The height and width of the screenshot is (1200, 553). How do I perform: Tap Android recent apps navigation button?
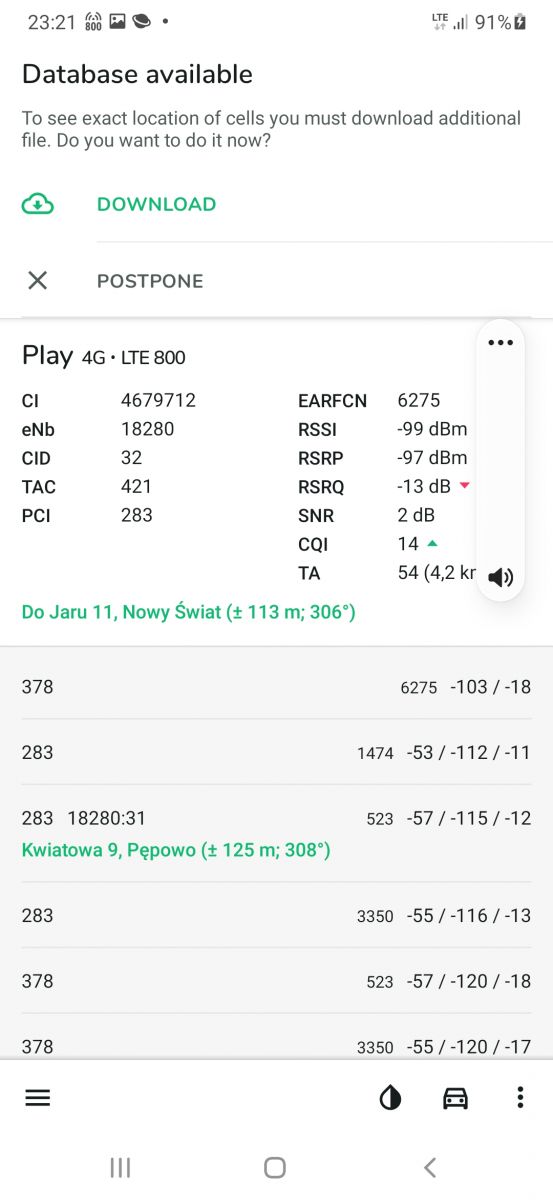click(x=120, y=1167)
